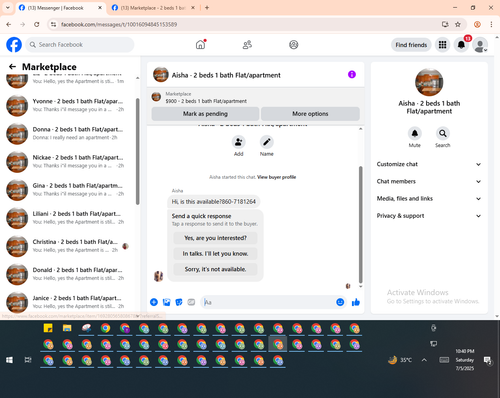Bookmark this page with star
Screen dimensions: 500x398
point(458,24)
